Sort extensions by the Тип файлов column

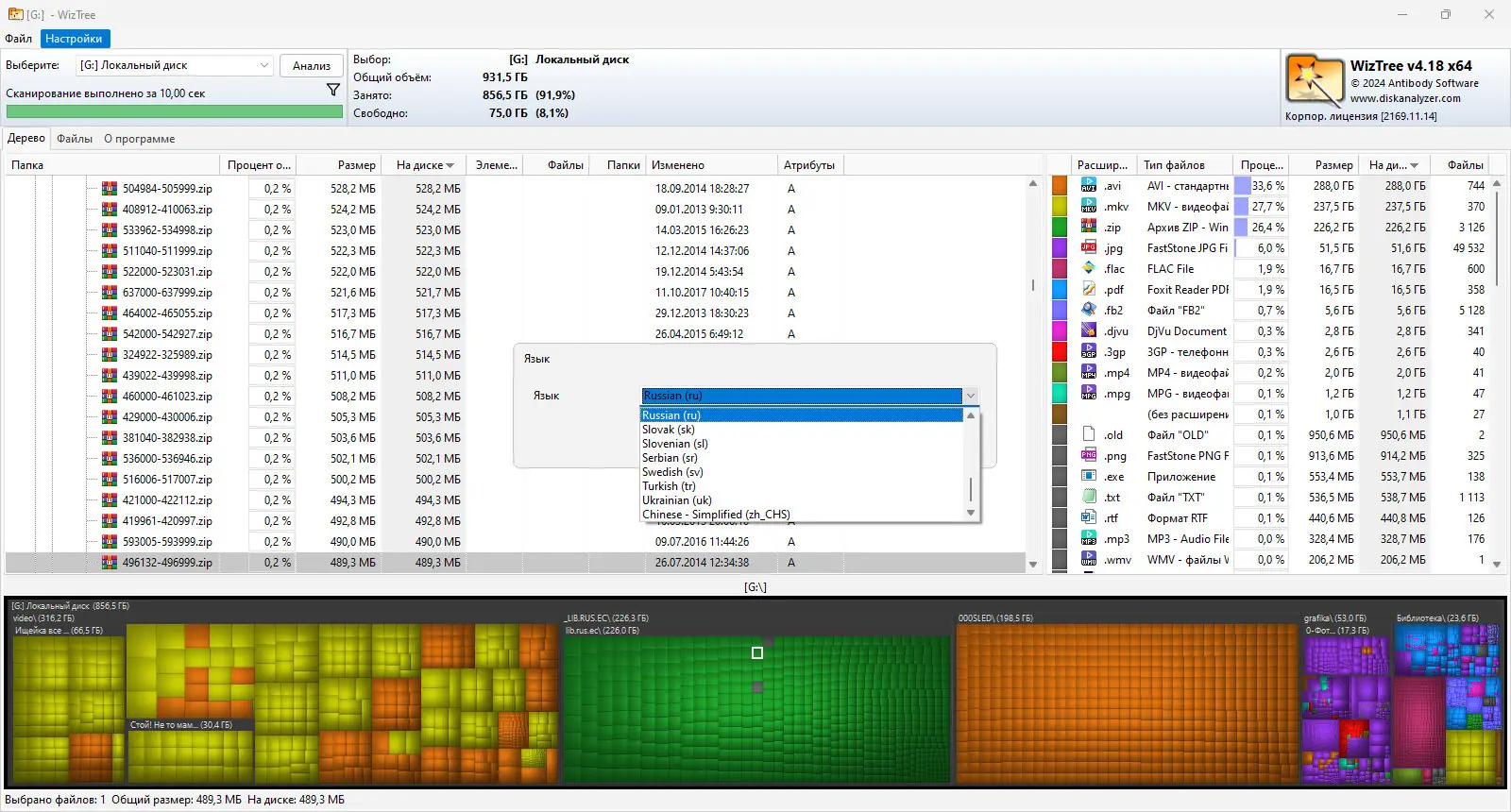(x=1185, y=165)
